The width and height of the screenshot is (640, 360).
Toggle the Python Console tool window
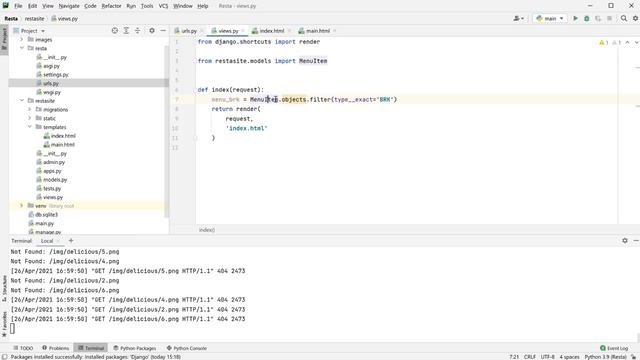click(187, 348)
